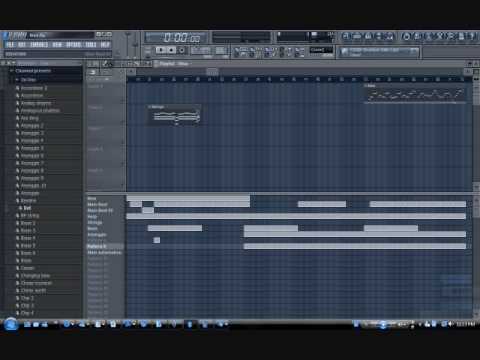Open the EDIT menu

22,45
